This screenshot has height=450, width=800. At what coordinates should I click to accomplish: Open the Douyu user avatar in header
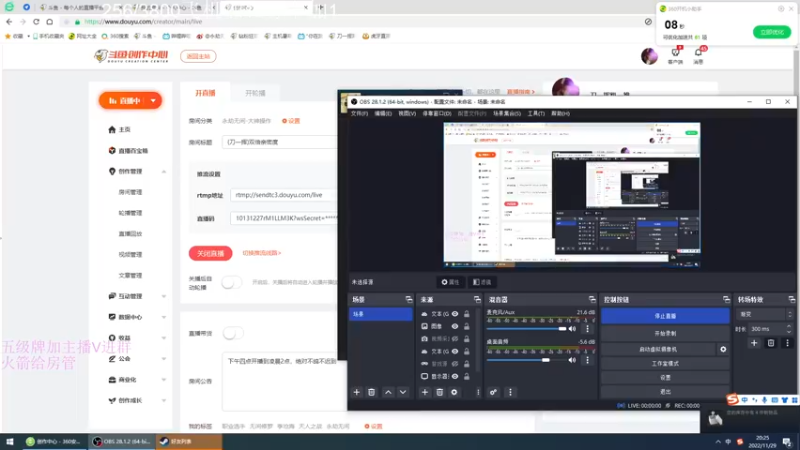click(649, 56)
